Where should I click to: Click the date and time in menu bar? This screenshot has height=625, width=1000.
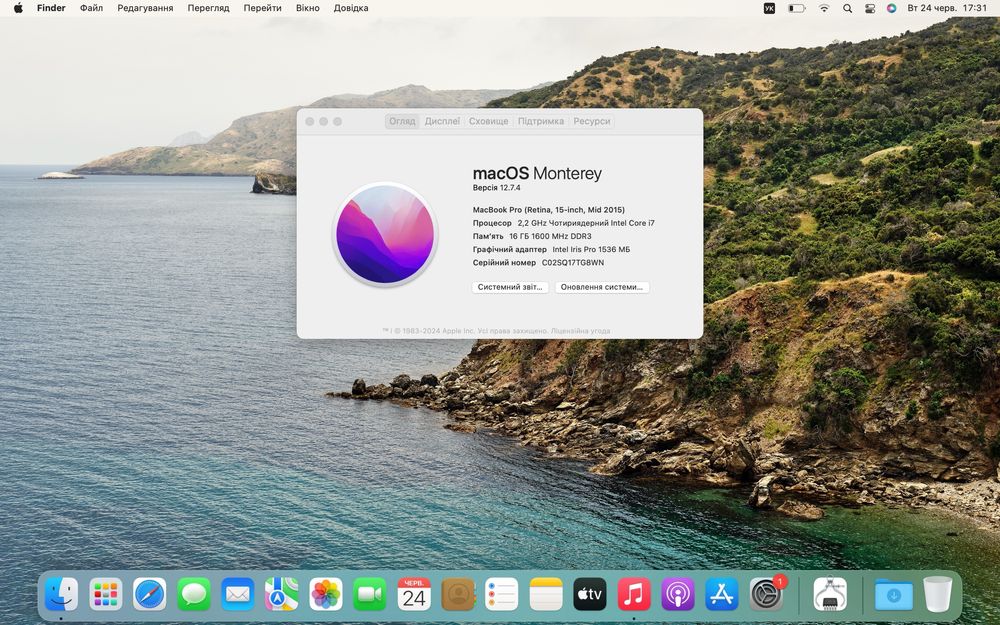[x=947, y=8]
